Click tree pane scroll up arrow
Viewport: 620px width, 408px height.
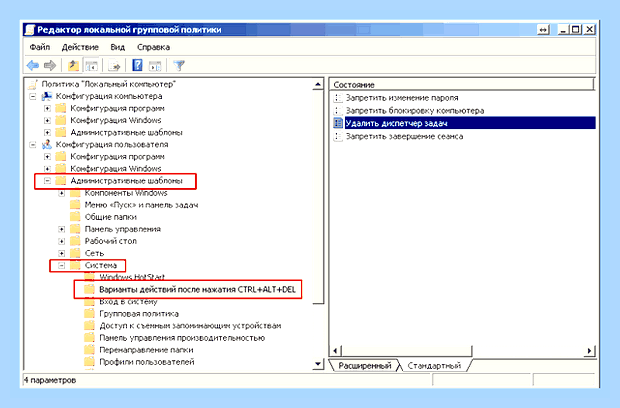[x=318, y=84]
